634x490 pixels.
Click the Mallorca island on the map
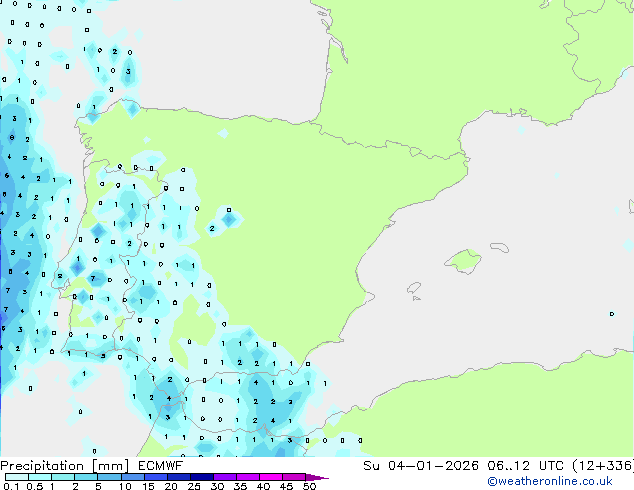[463, 261]
